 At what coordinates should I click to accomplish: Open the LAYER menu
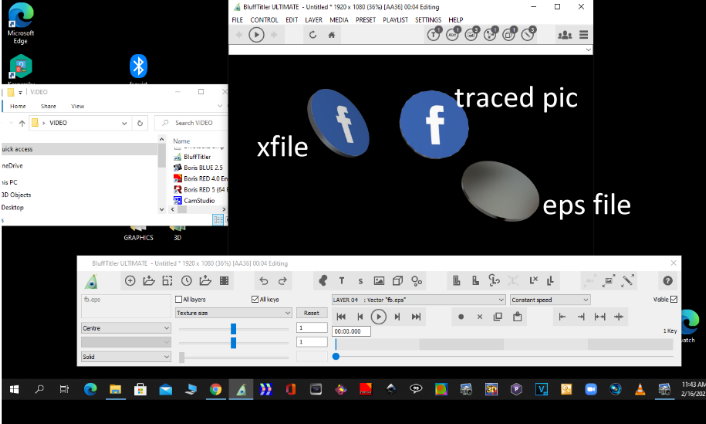[x=313, y=20]
